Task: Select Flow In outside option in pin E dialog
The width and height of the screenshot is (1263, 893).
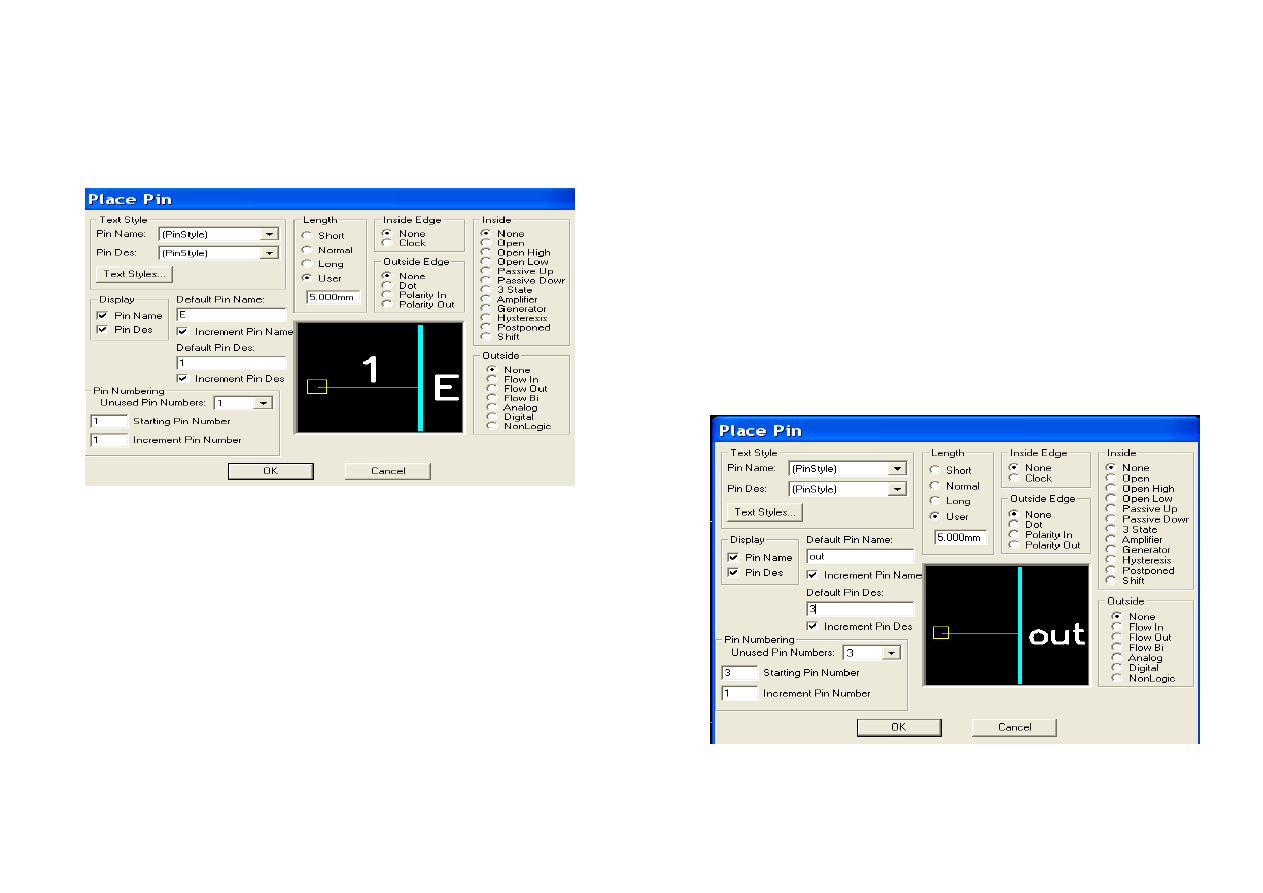Action: pos(491,379)
